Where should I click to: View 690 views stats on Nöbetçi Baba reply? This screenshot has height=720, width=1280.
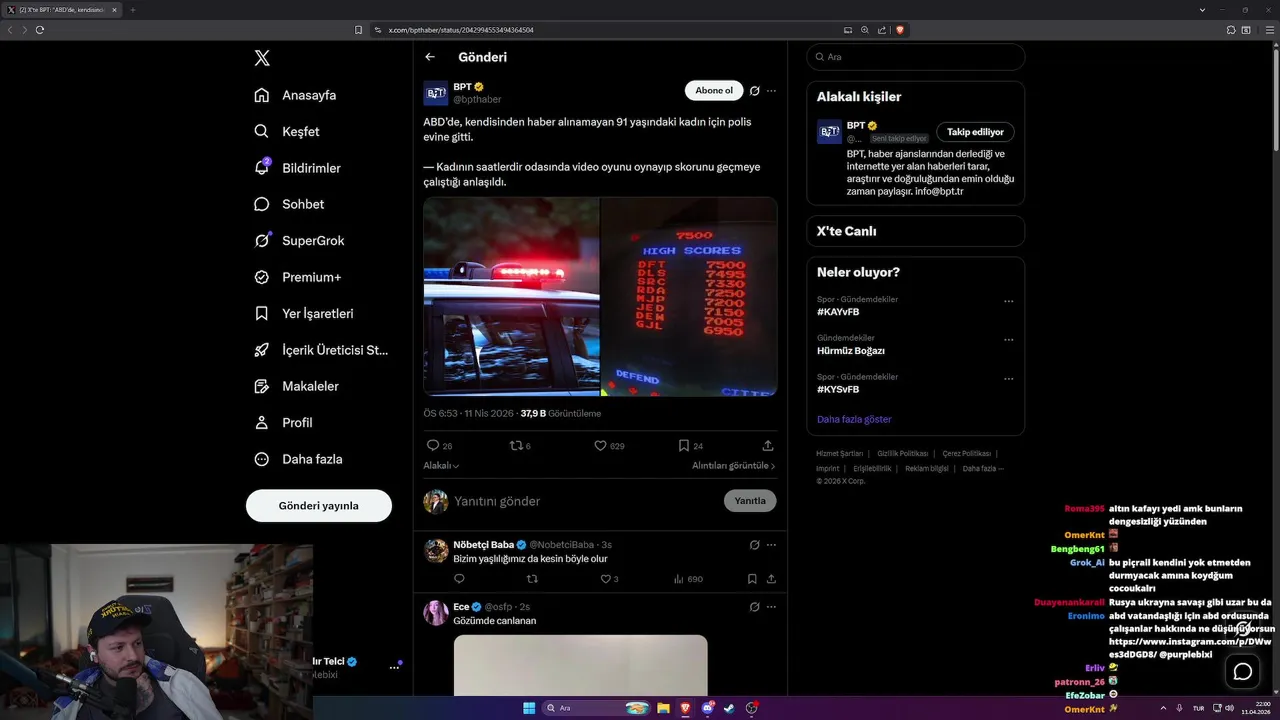click(x=688, y=579)
